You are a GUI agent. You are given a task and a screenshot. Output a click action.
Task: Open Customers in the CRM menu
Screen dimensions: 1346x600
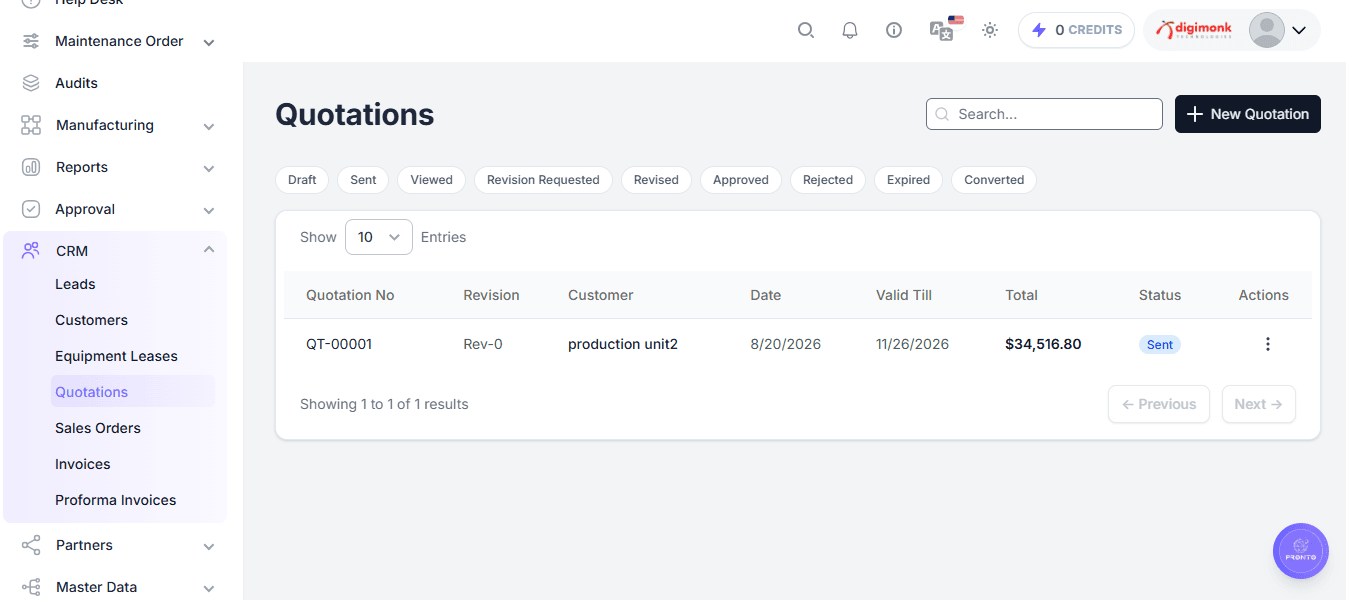tap(91, 320)
